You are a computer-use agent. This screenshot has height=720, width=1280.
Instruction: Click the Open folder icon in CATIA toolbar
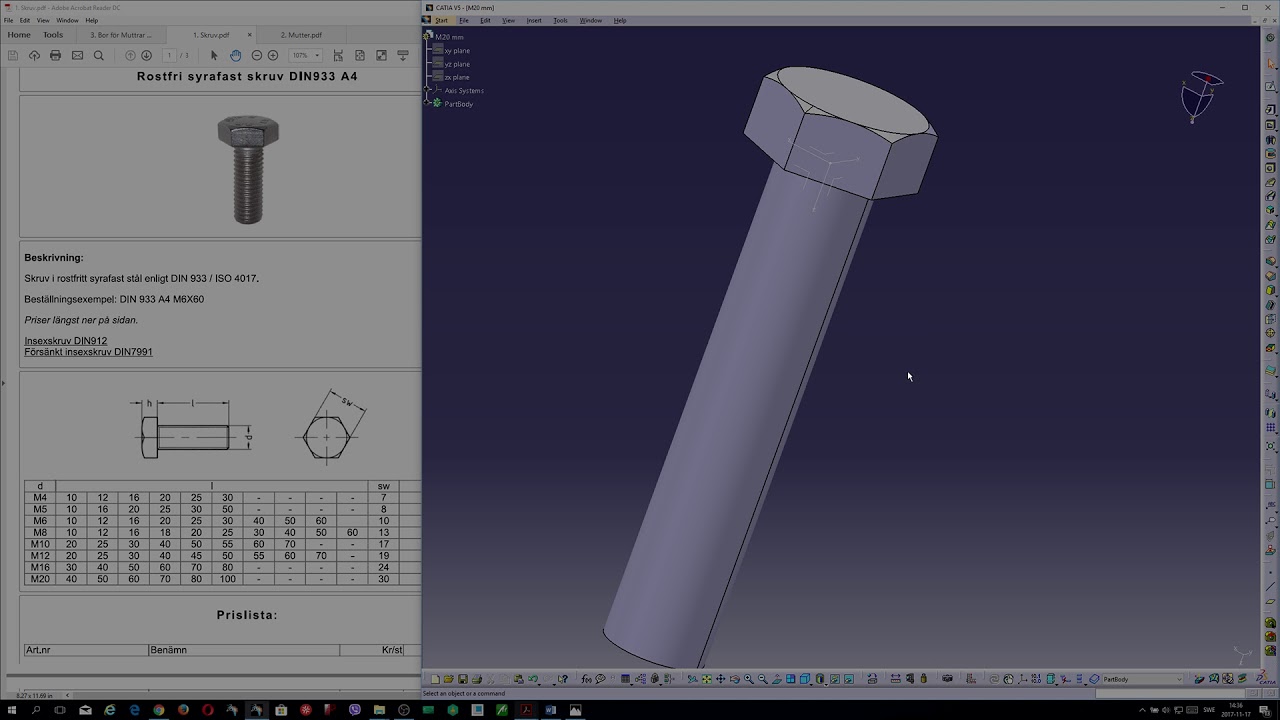(x=448, y=679)
